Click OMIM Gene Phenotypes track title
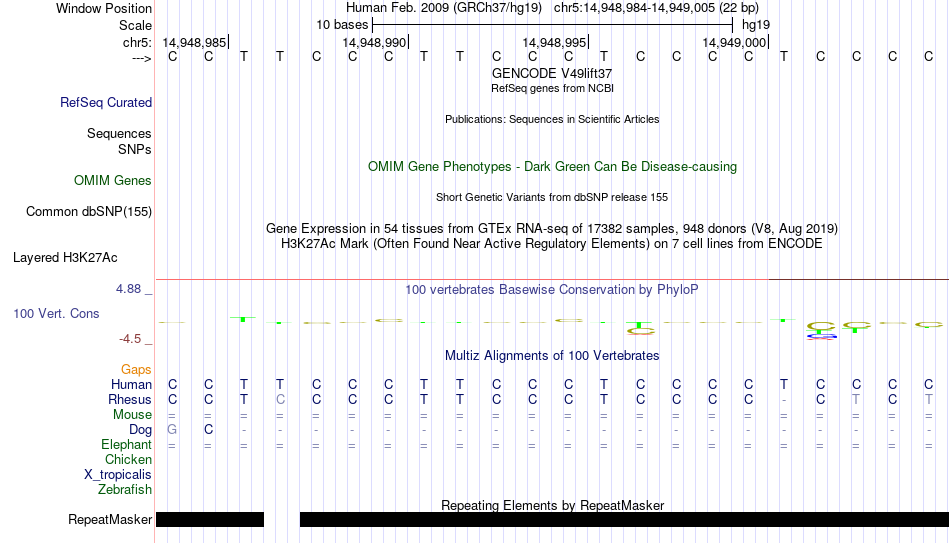The image size is (950, 543). (552, 167)
